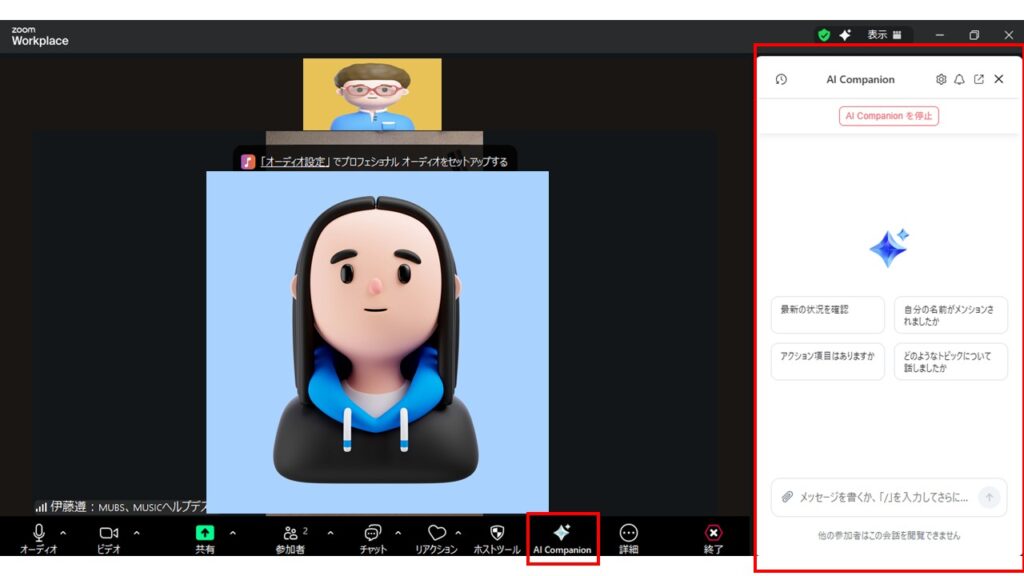Stop AI Companion with the red-outlined button
The width and height of the screenshot is (1024, 576).
(x=888, y=116)
